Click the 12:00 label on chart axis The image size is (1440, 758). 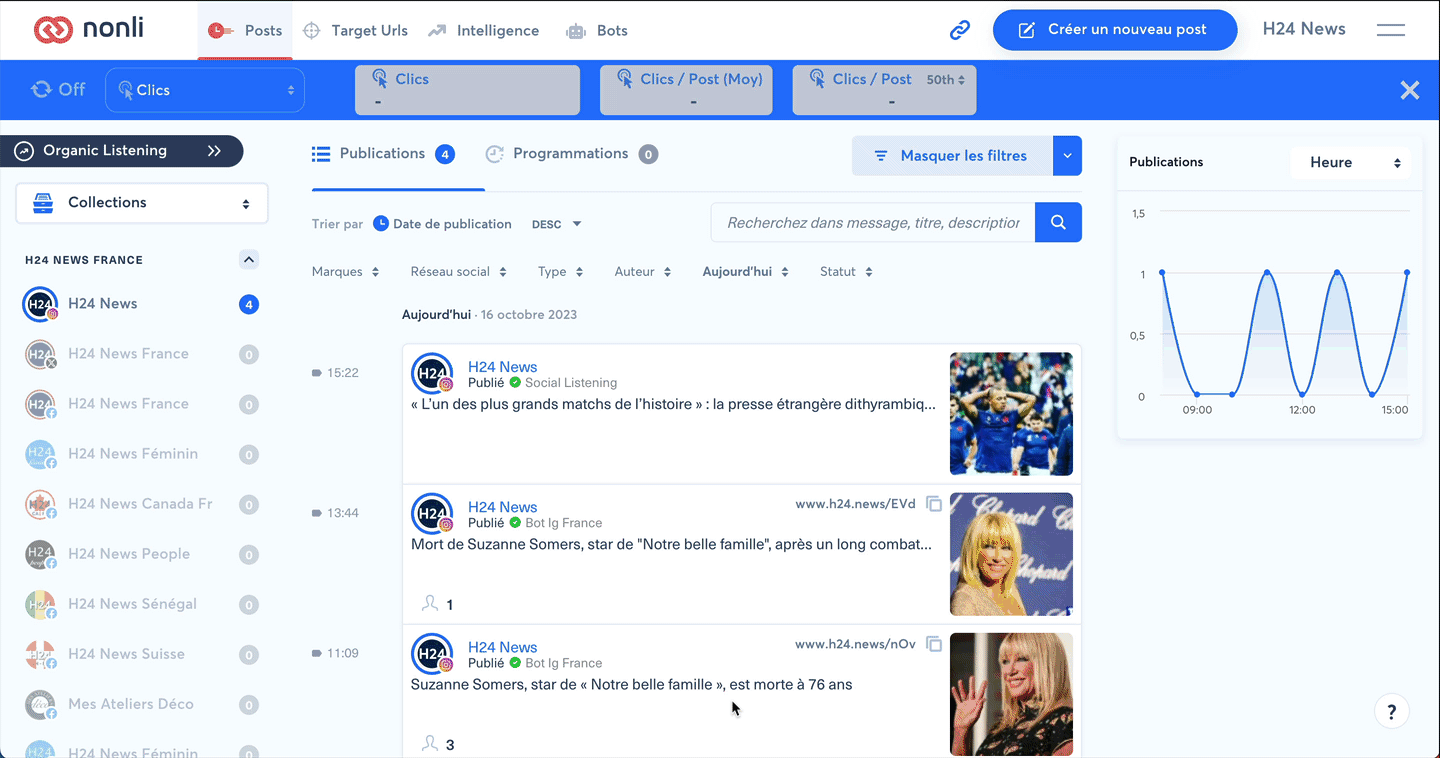1302,410
